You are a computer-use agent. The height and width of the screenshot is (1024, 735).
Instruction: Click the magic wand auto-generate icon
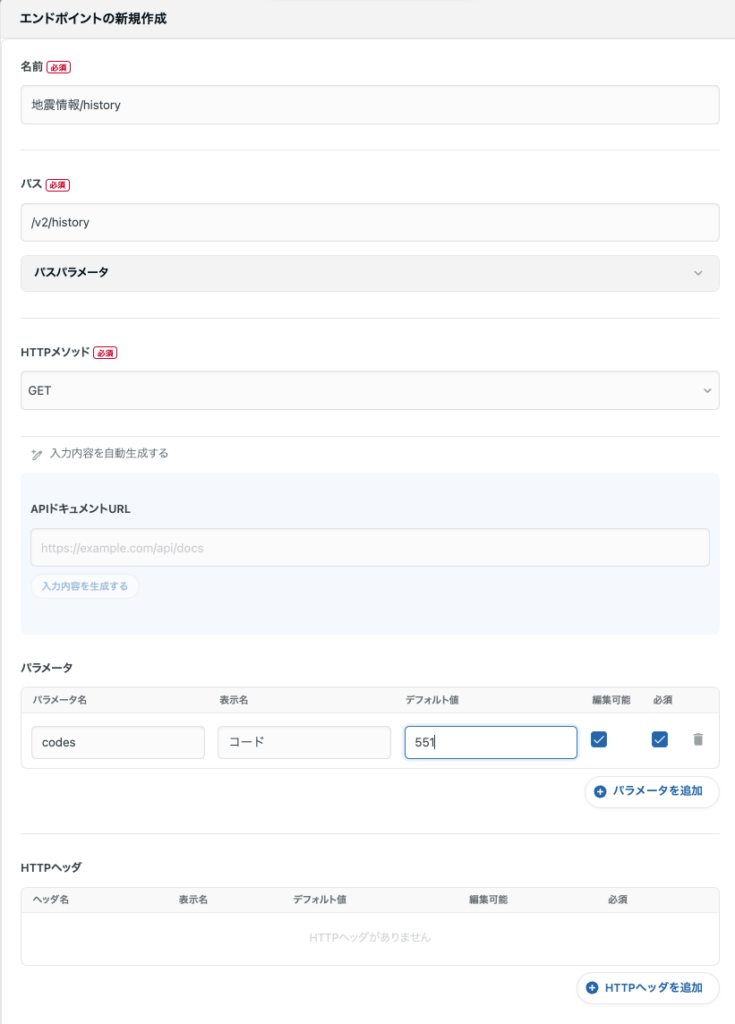pos(37,454)
